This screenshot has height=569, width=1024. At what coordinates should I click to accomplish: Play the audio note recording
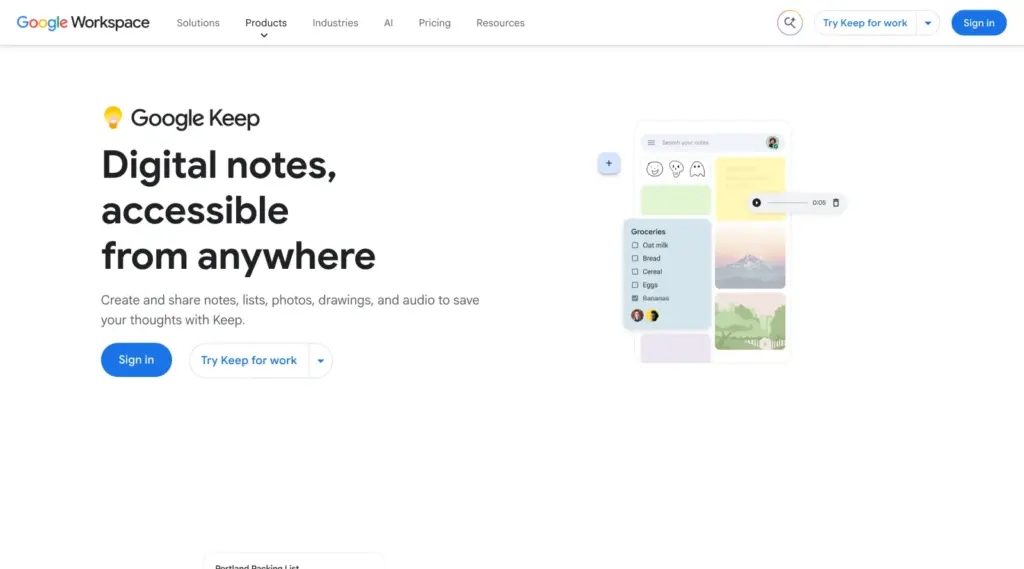coord(756,203)
